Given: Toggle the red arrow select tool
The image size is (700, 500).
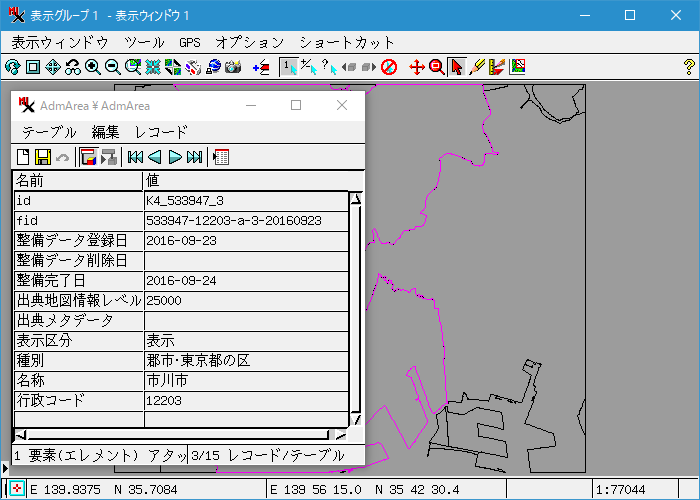Looking at the screenshot, I should [457, 67].
